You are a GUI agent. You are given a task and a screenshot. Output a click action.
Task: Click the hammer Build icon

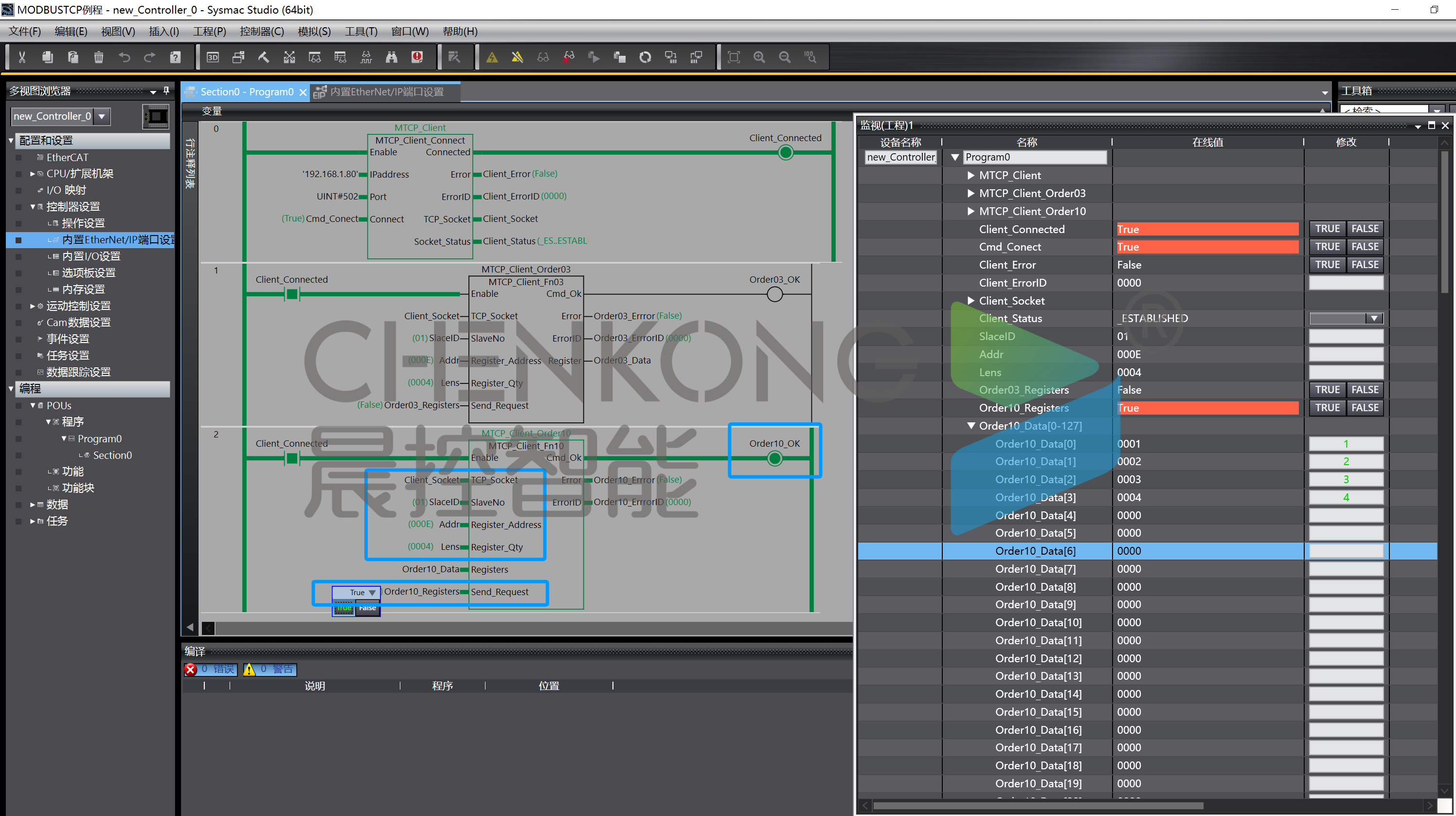click(x=263, y=57)
